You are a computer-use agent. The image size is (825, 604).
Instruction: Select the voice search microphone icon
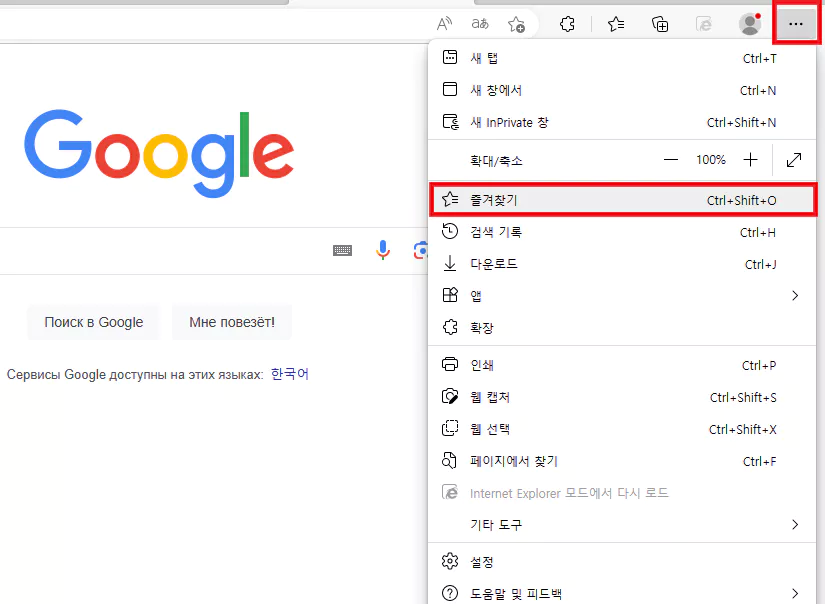(383, 251)
